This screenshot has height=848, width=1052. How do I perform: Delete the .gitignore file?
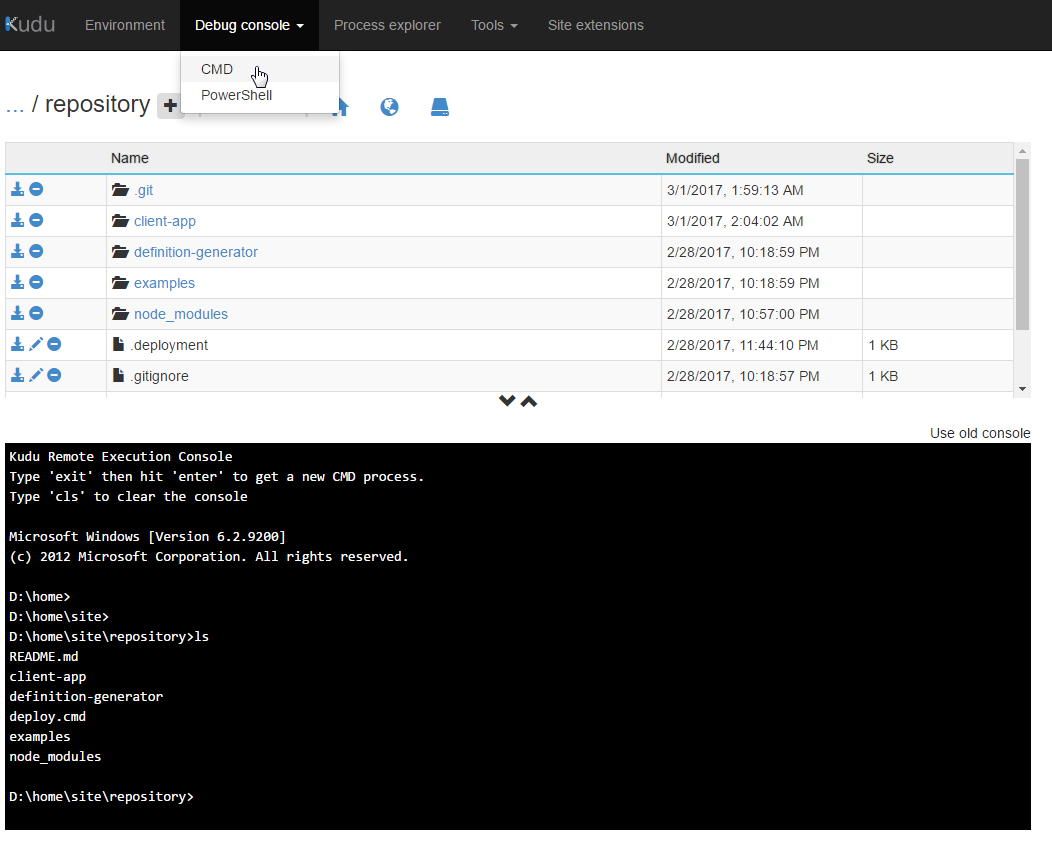(x=54, y=375)
